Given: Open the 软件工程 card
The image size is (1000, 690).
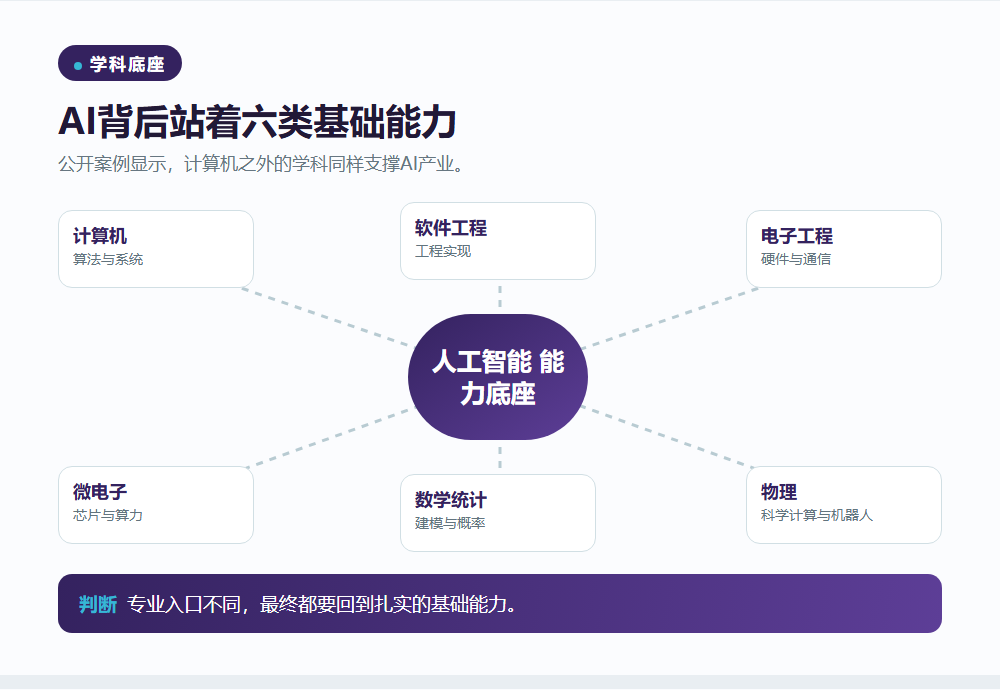Looking at the screenshot, I should click(x=498, y=241).
